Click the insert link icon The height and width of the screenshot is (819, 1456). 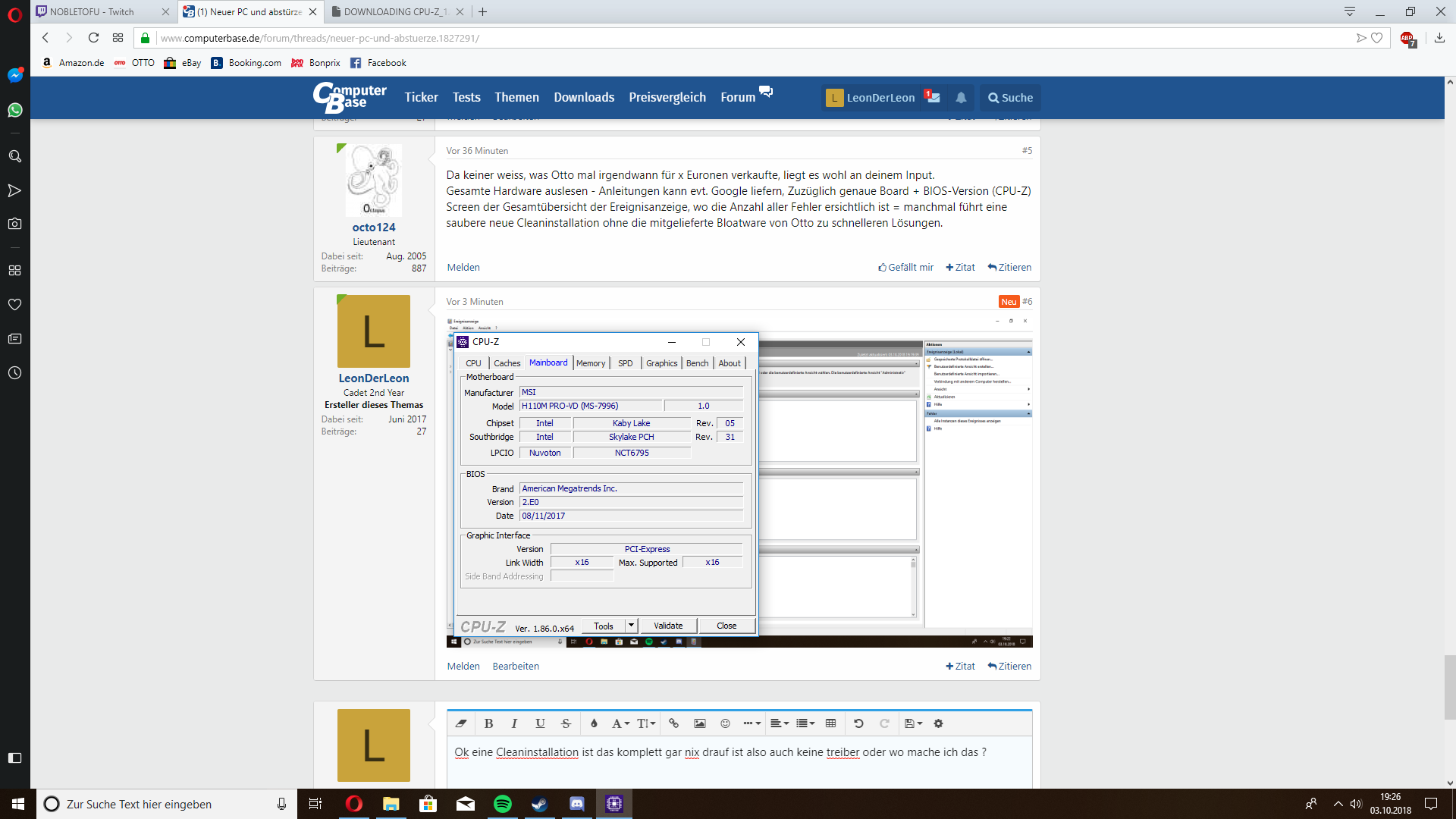[673, 723]
